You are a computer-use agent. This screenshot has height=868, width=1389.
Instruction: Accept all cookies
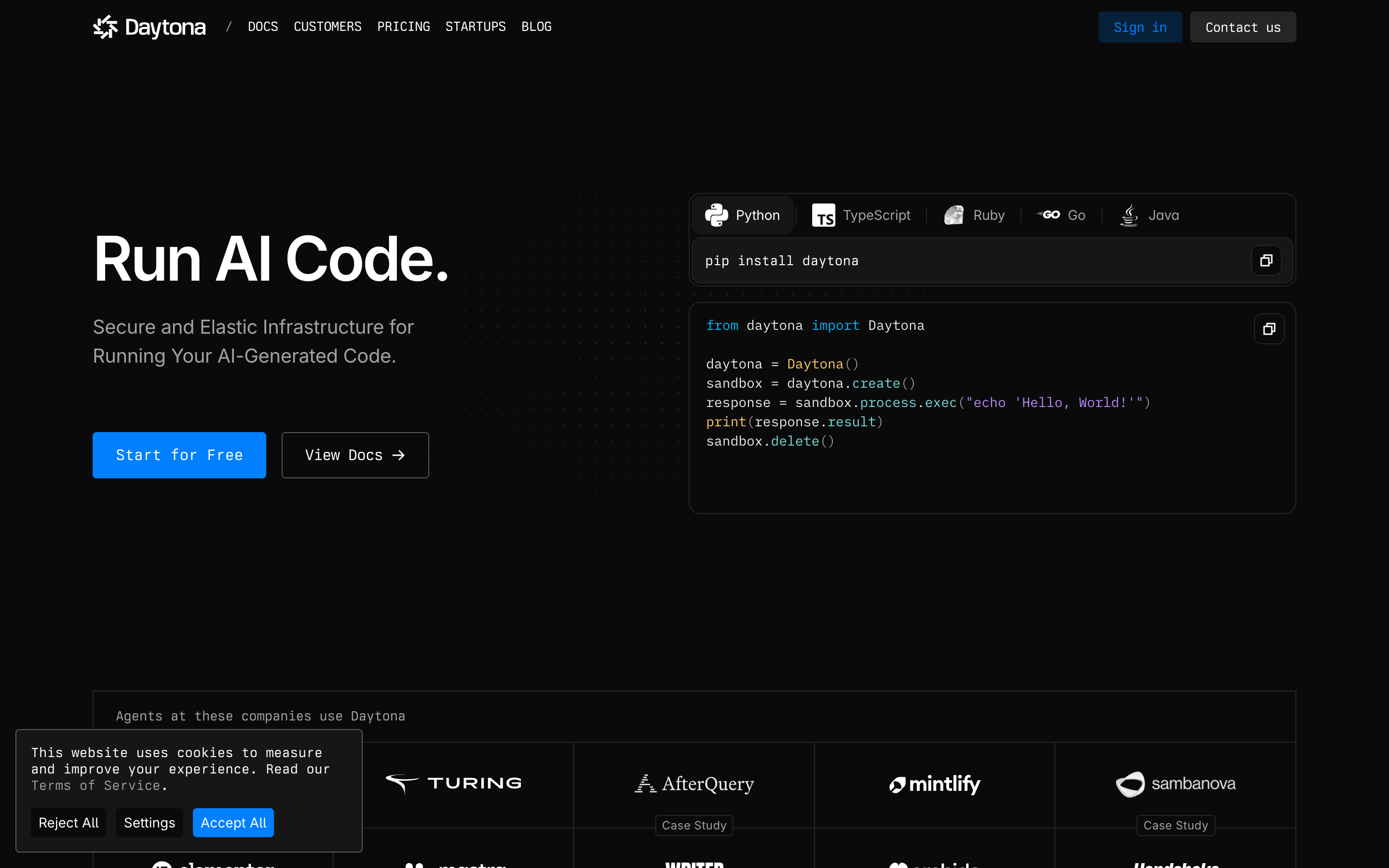coord(233,823)
